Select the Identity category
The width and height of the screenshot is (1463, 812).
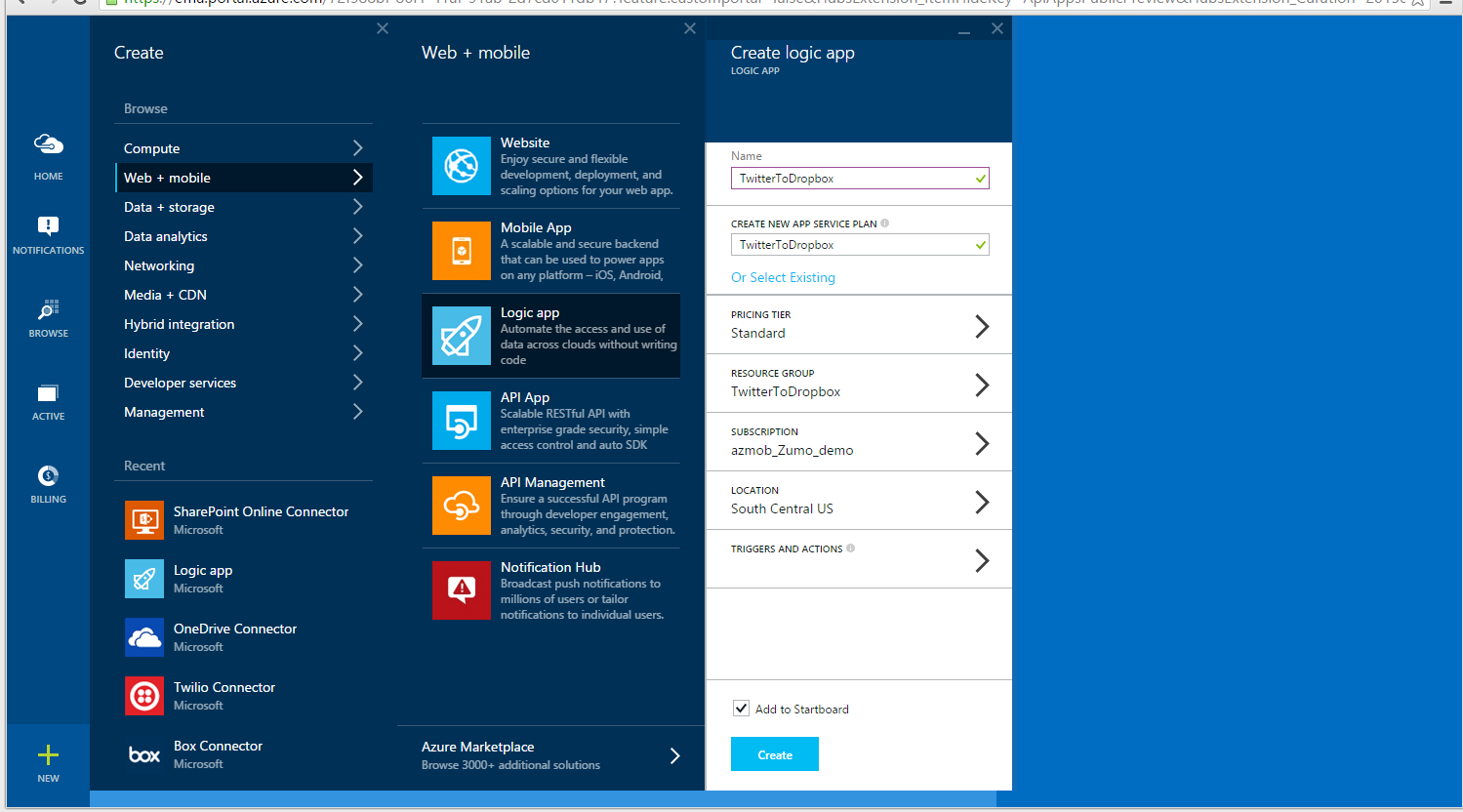click(x=243, y=353)
